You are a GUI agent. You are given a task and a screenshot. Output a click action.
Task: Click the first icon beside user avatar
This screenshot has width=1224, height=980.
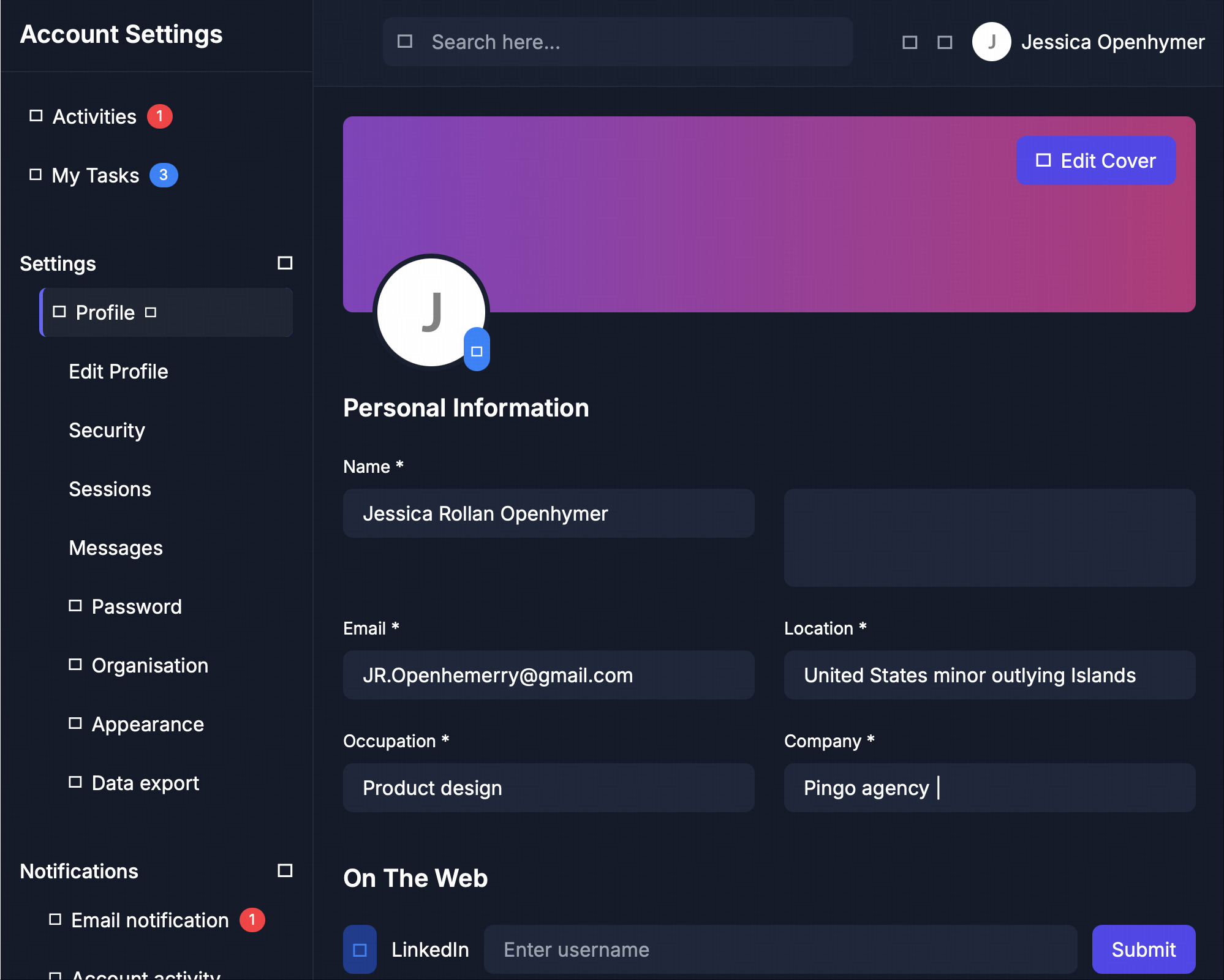(910, 42)
